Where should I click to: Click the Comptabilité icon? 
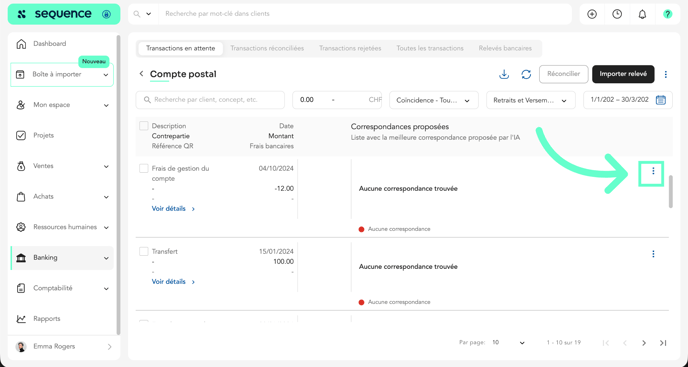point(21,288)
